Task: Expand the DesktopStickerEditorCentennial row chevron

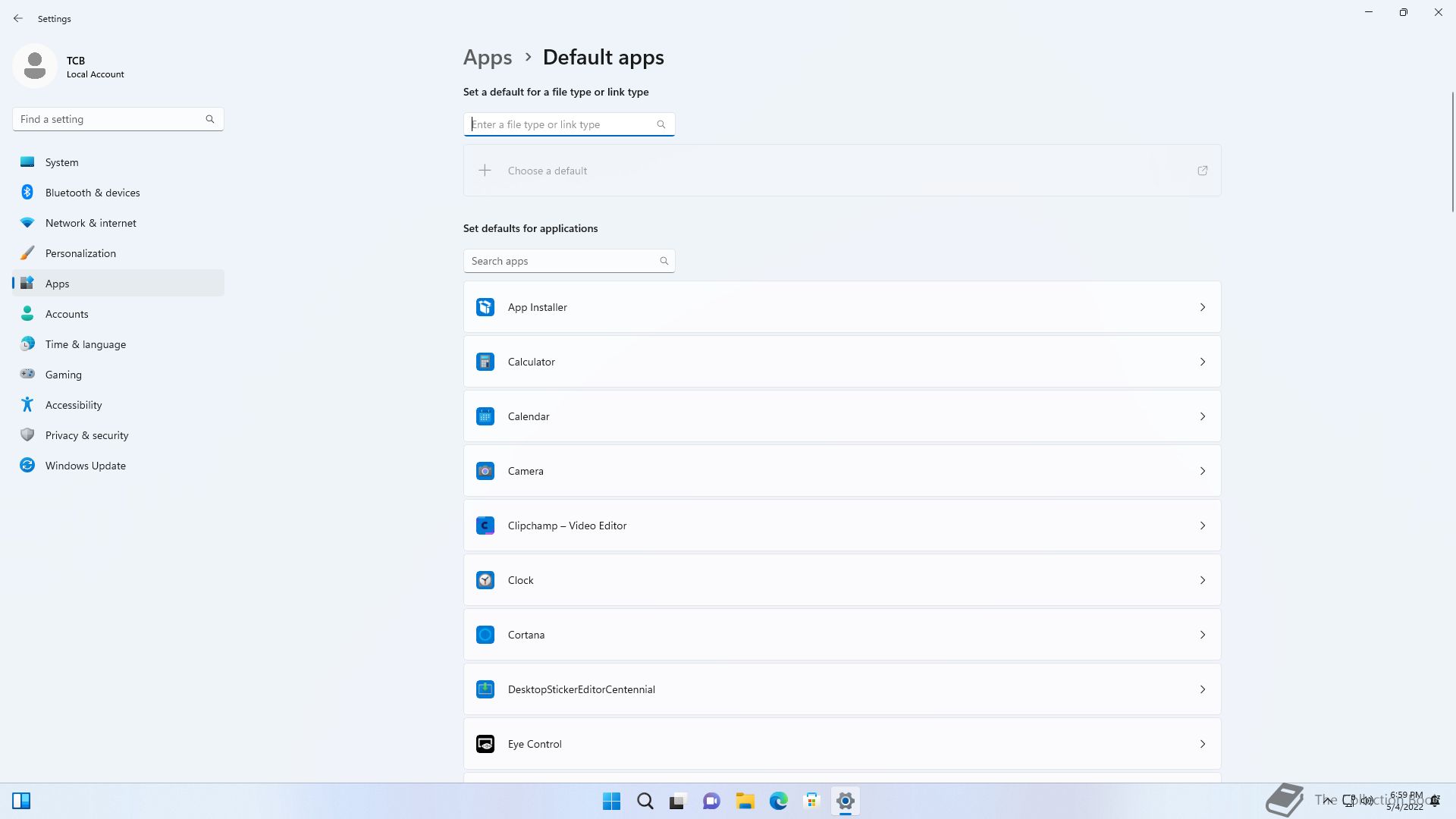Action: pyautogui.click(x=1203, y=689)
